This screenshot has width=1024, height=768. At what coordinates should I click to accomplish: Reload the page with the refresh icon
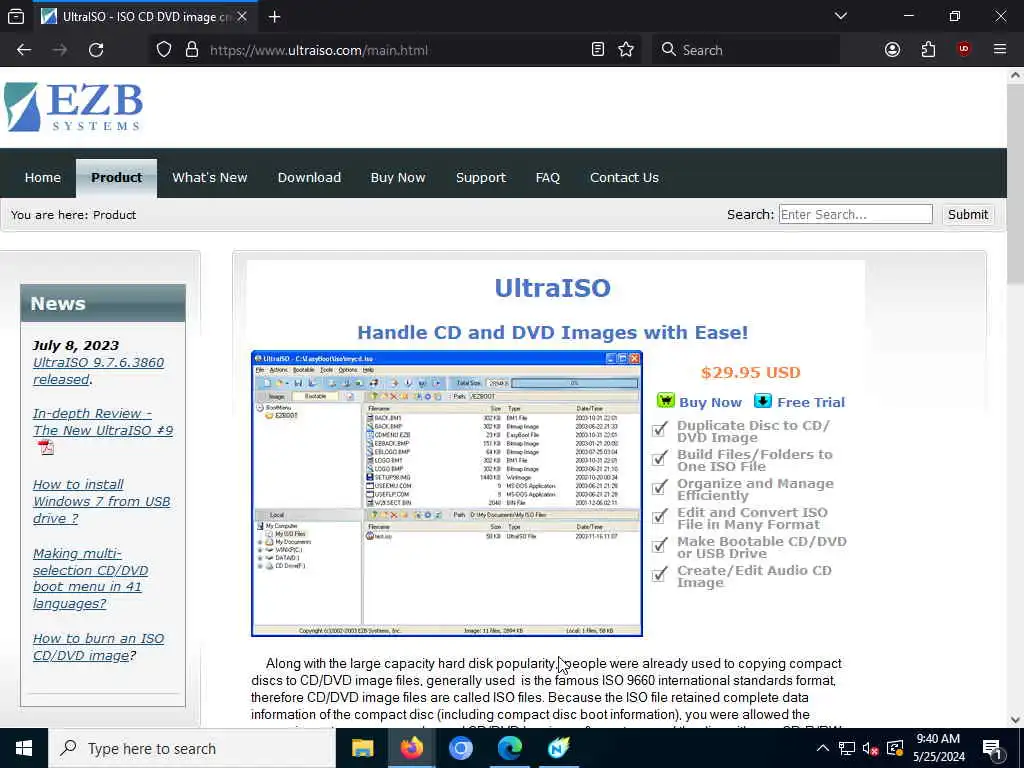click(96, 50)
